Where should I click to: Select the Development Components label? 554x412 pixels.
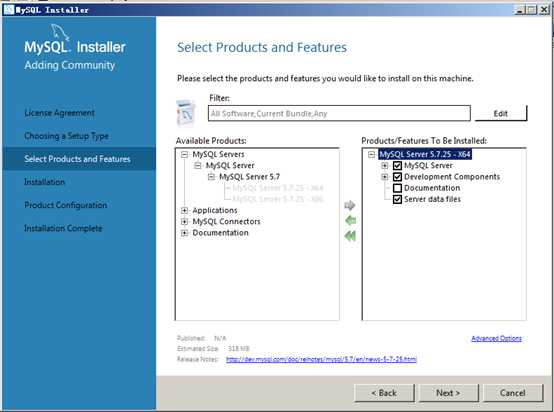(x=452, y=177)
